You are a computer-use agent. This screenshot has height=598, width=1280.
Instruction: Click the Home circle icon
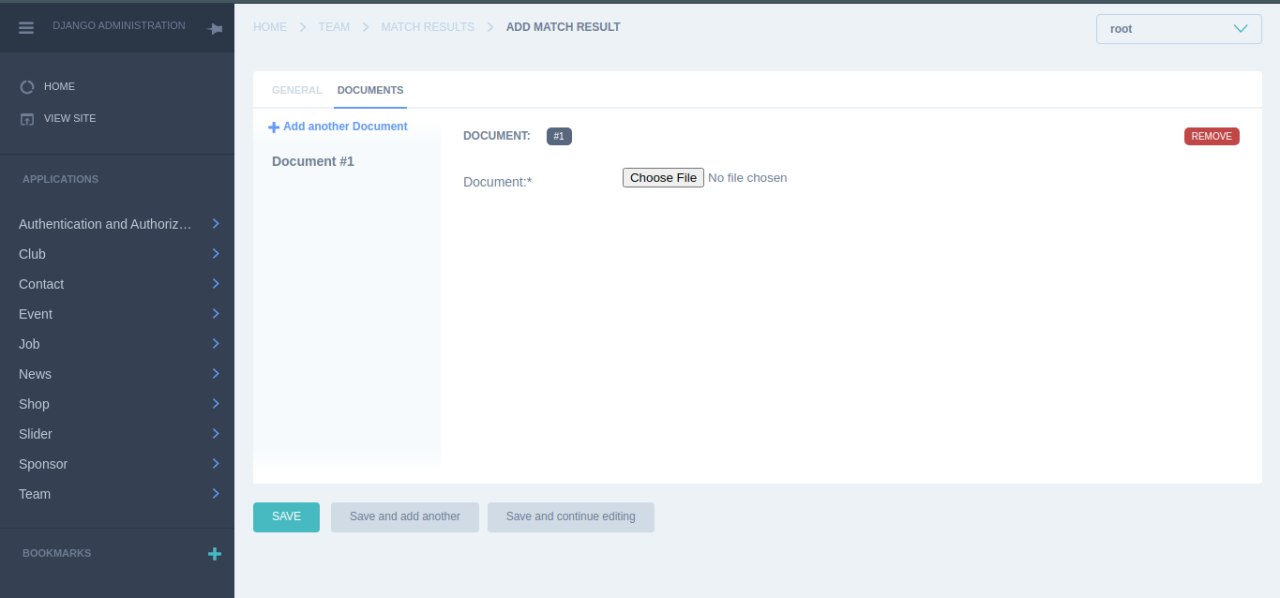[27, 87]
